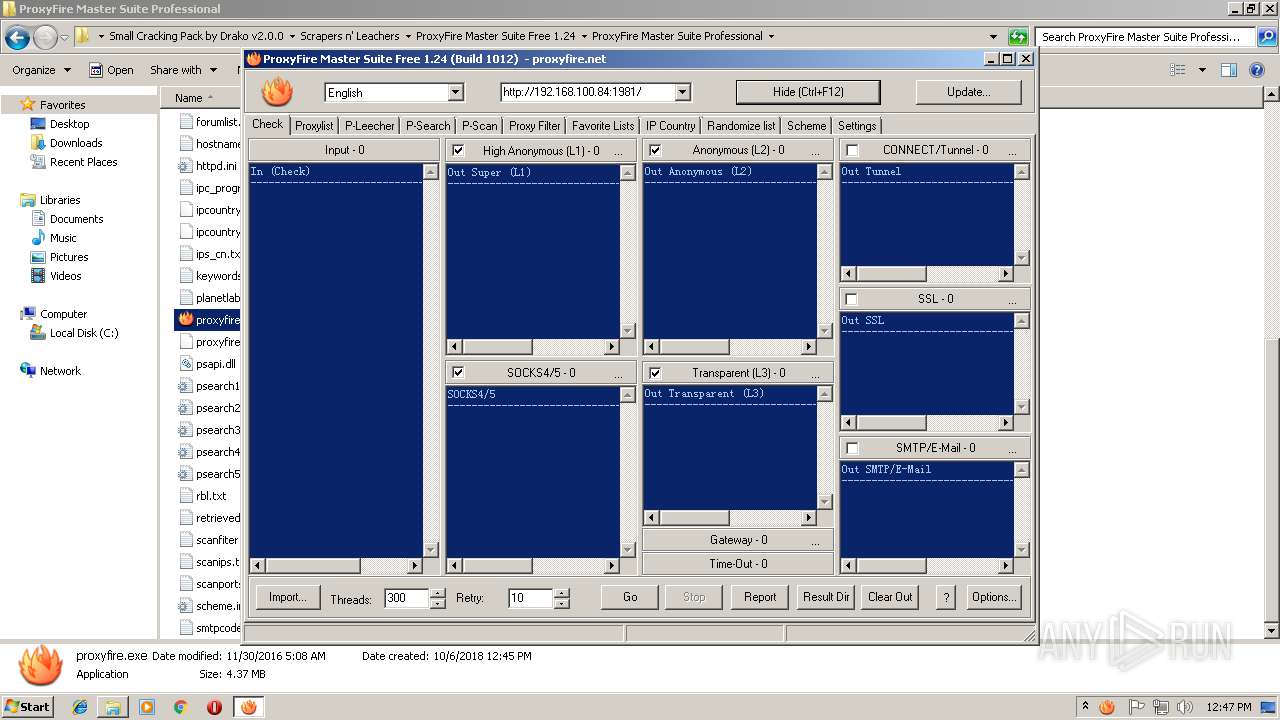The height and width of the screenshot is (720, 1280).
Task: Click proxyfire.exe file icon in Explorer list
Action: 185,320
